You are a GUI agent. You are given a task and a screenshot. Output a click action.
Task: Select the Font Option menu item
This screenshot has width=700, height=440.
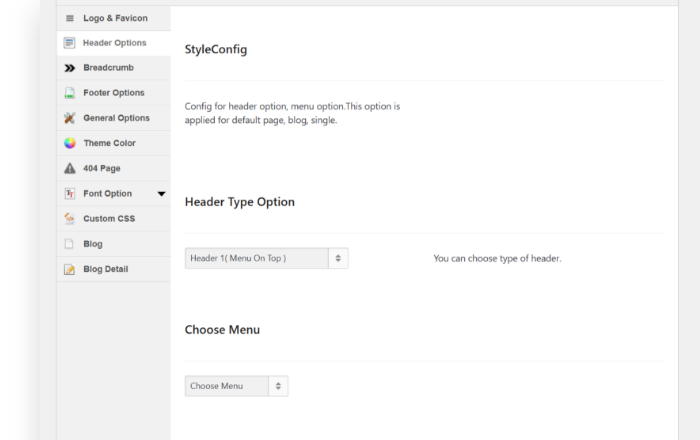click(114, 193)
